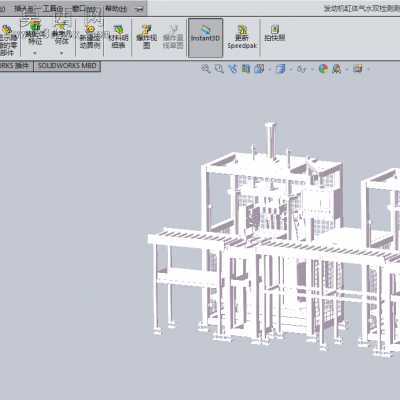Expand the Reference Geometry dropdown arrow

(61, 53)
